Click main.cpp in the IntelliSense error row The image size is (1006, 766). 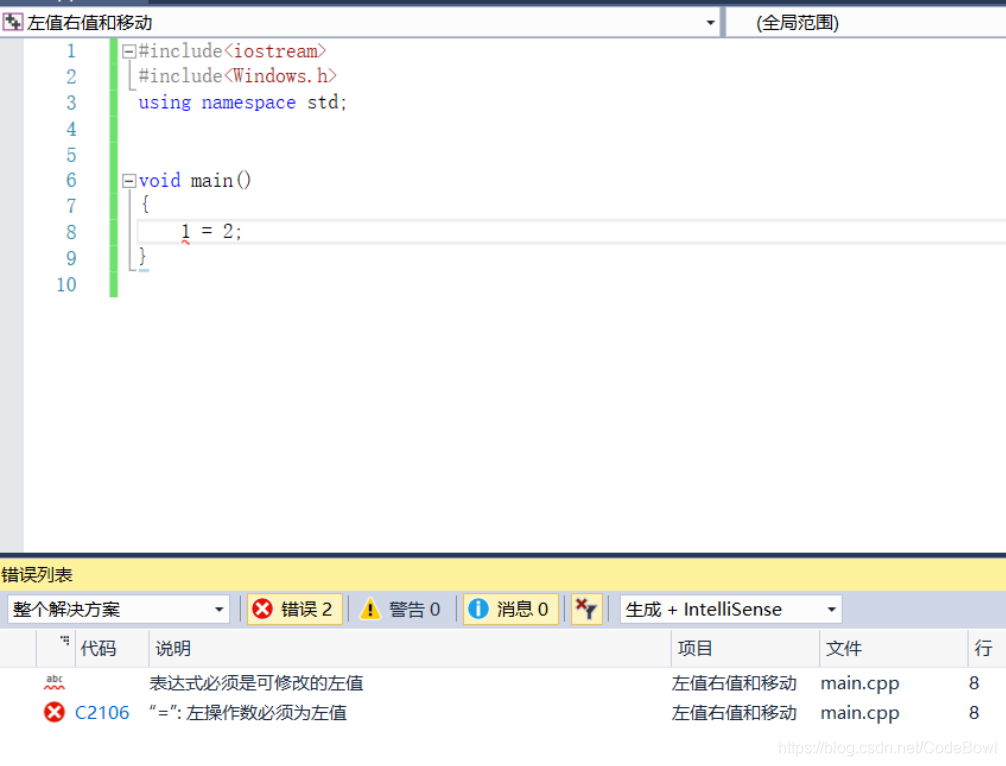coord(860,683)
